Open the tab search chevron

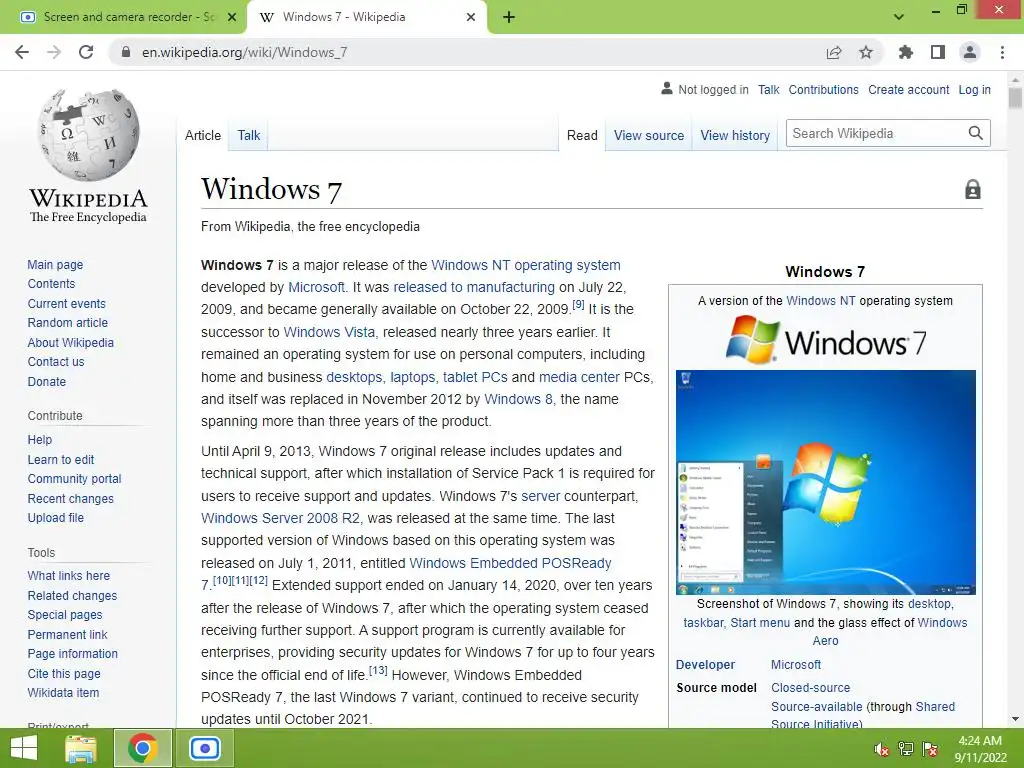(899, 17)
